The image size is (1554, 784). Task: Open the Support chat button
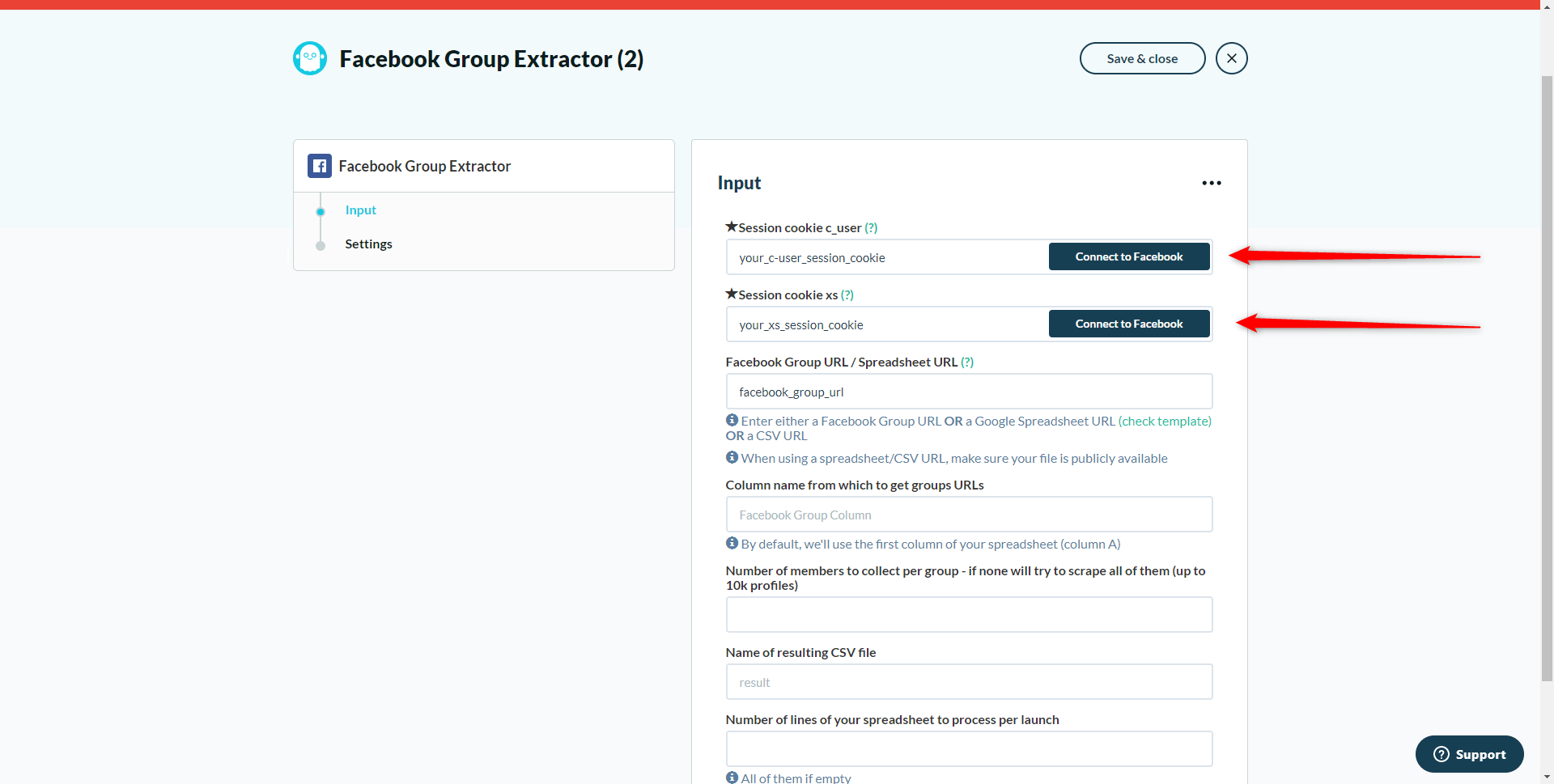1469,754
